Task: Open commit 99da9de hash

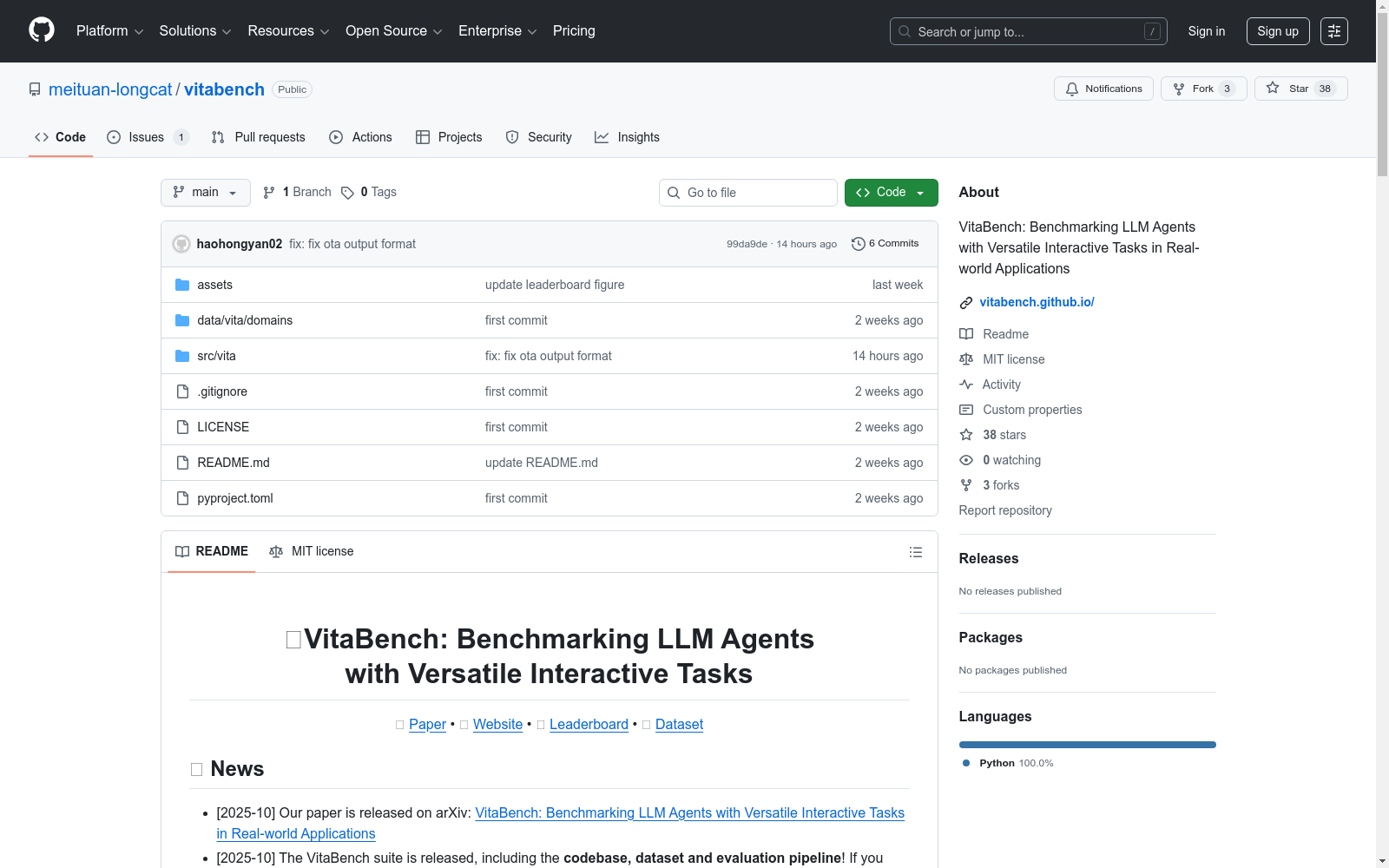Action: coord(747,244)
